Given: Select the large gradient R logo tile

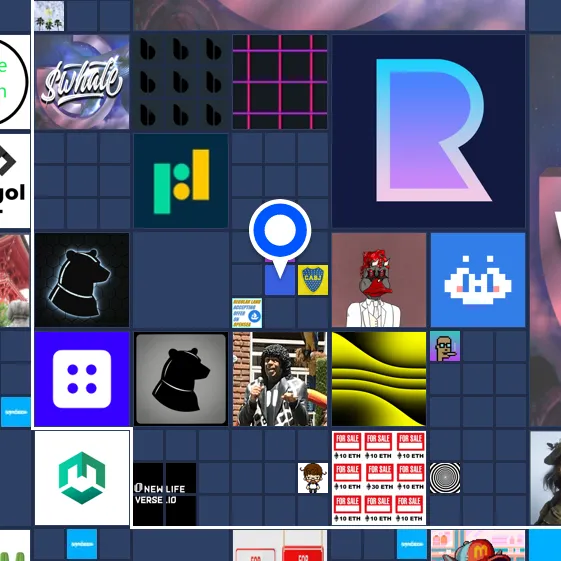Looking at the screenshot, I should tap(429, 131).
